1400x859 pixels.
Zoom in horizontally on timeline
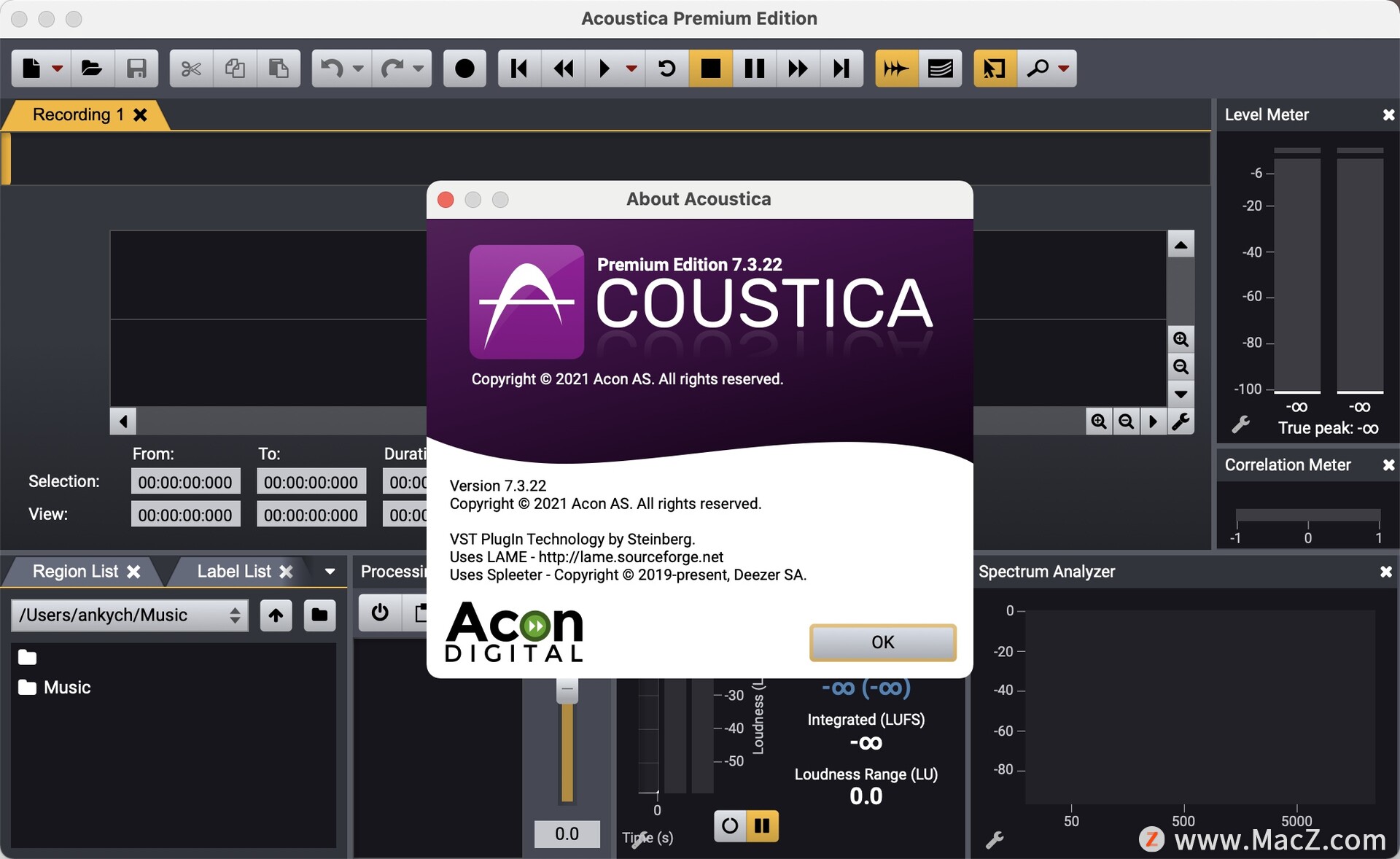(x=1099, y=421)
